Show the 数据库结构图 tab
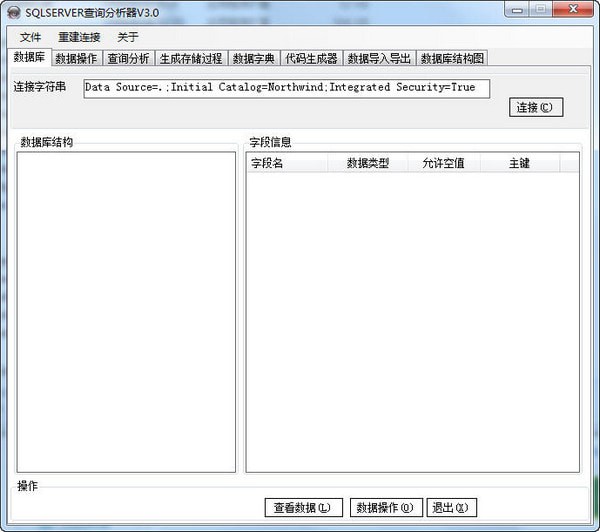Viewport: 600px width, 532px height. (452, 58)
